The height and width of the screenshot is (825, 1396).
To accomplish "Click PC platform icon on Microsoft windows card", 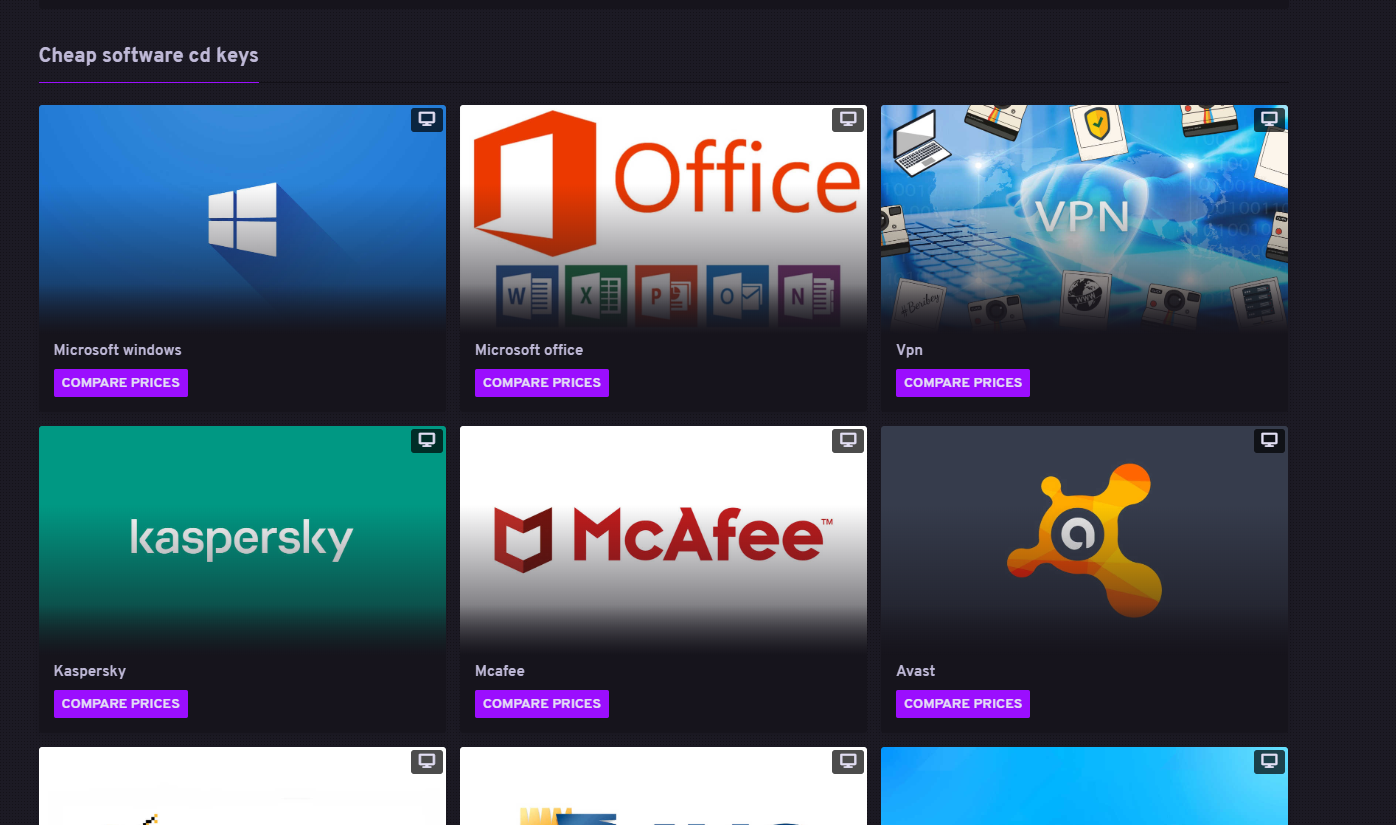I will point(427,120).
